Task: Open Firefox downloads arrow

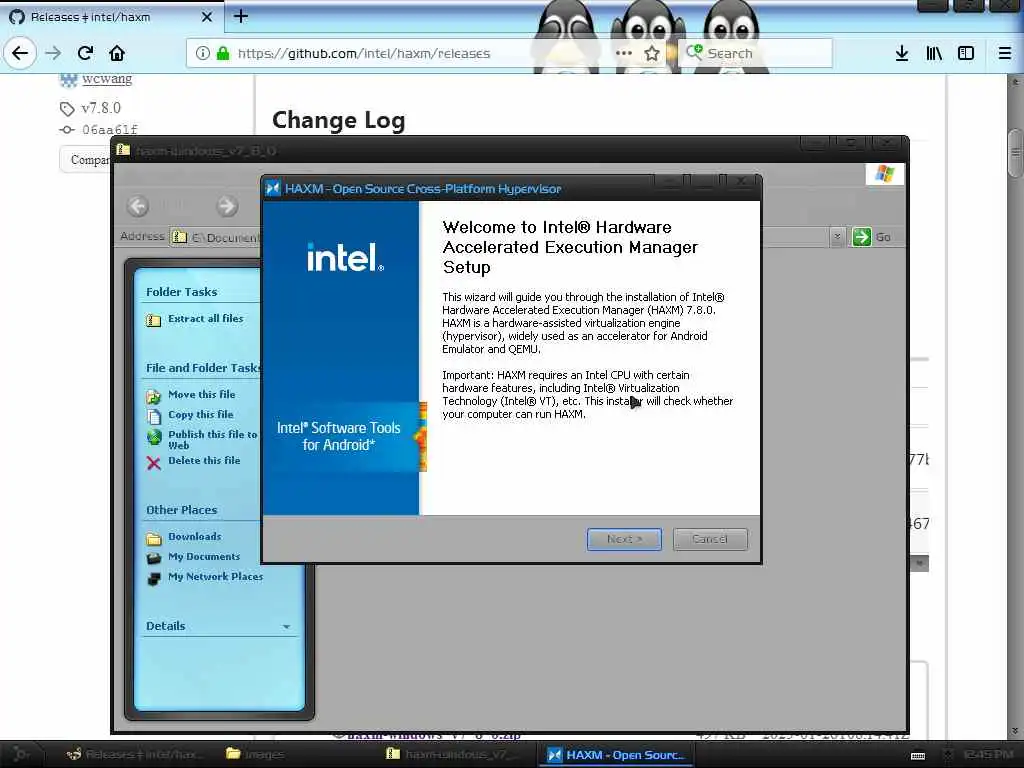Action: tap(902, 53)
